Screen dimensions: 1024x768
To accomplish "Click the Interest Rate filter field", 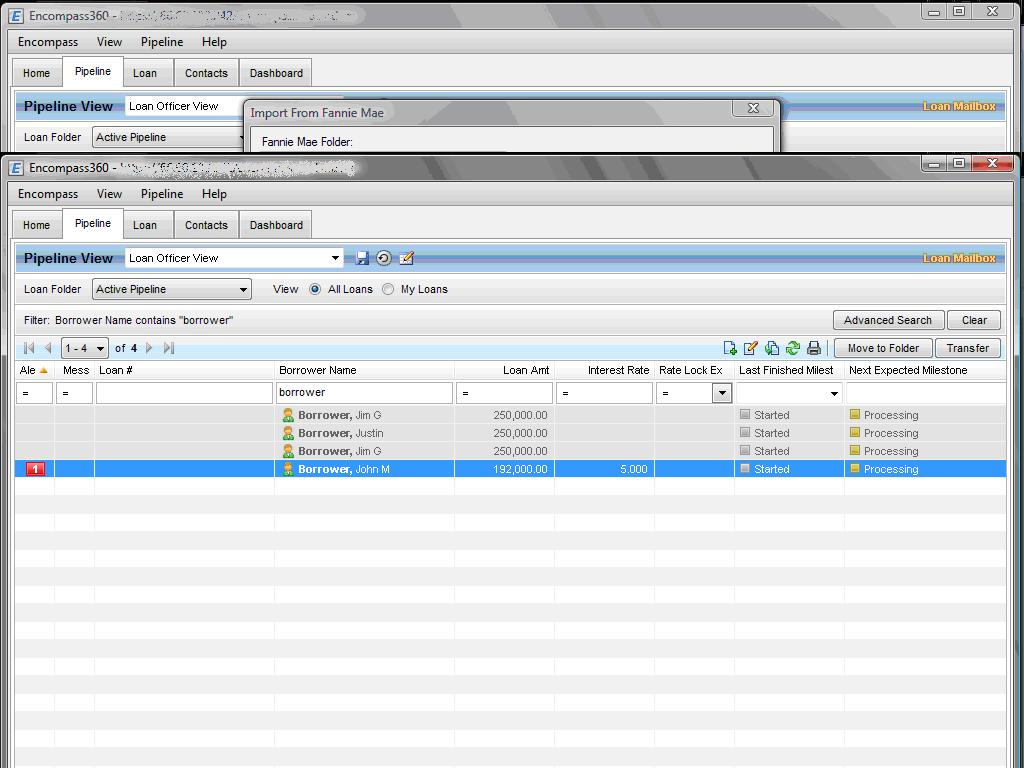I will pyautogui.click(x=604, y=392).
